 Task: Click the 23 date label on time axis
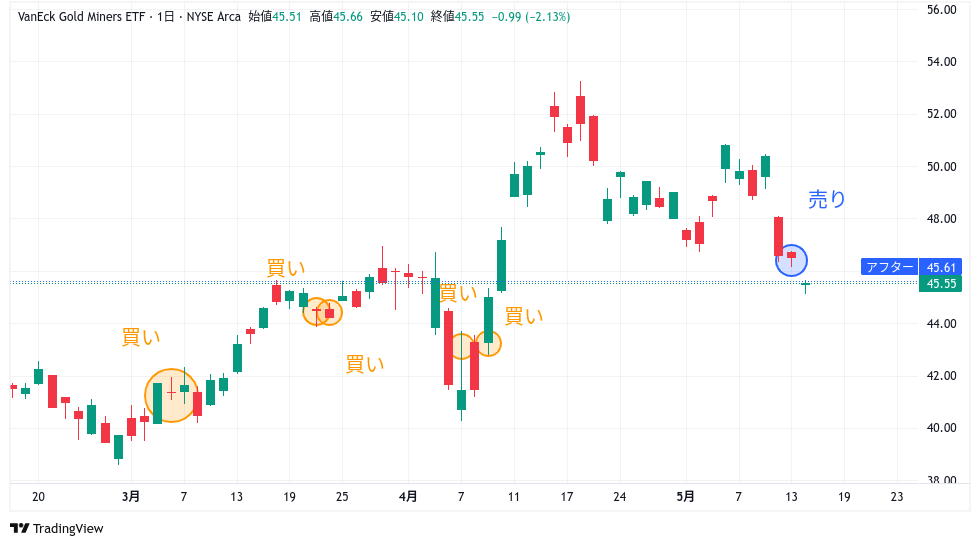897,497
